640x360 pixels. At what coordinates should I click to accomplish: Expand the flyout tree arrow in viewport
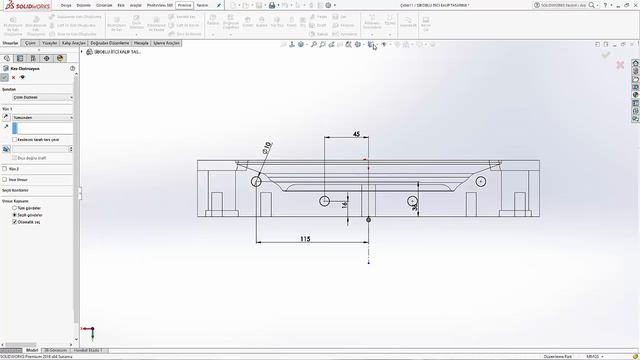82,52
